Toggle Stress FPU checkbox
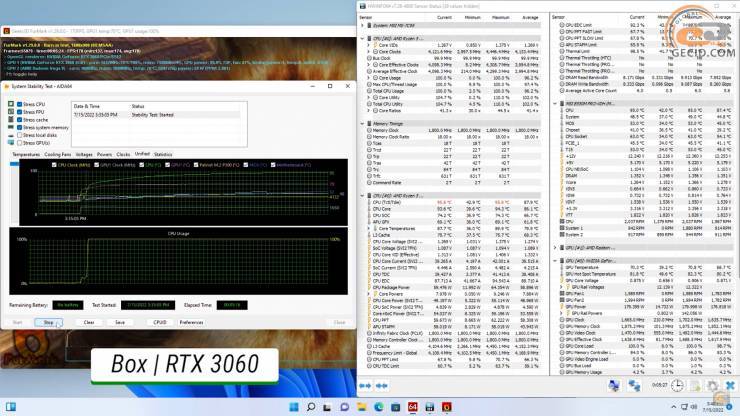 coord(19,112)
